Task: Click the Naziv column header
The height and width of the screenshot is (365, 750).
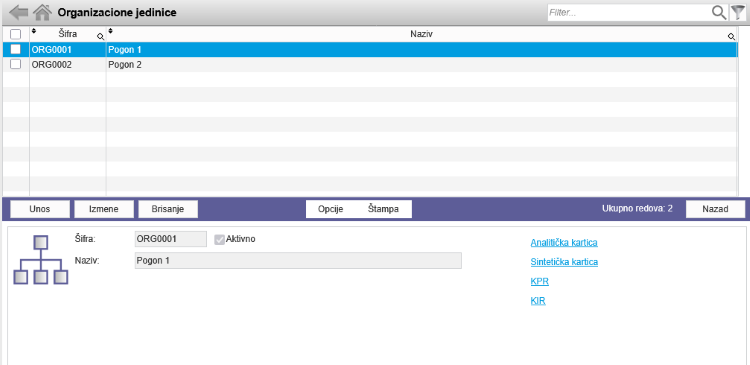Action: coord(421,34)
